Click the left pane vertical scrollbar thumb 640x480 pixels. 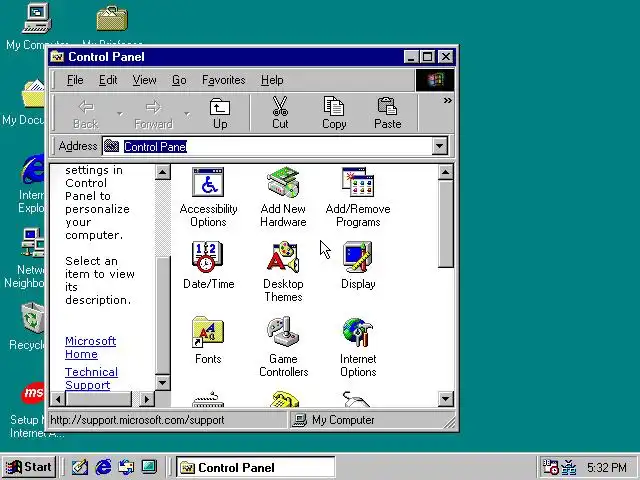pyautogui.click(x=162, y=316)
